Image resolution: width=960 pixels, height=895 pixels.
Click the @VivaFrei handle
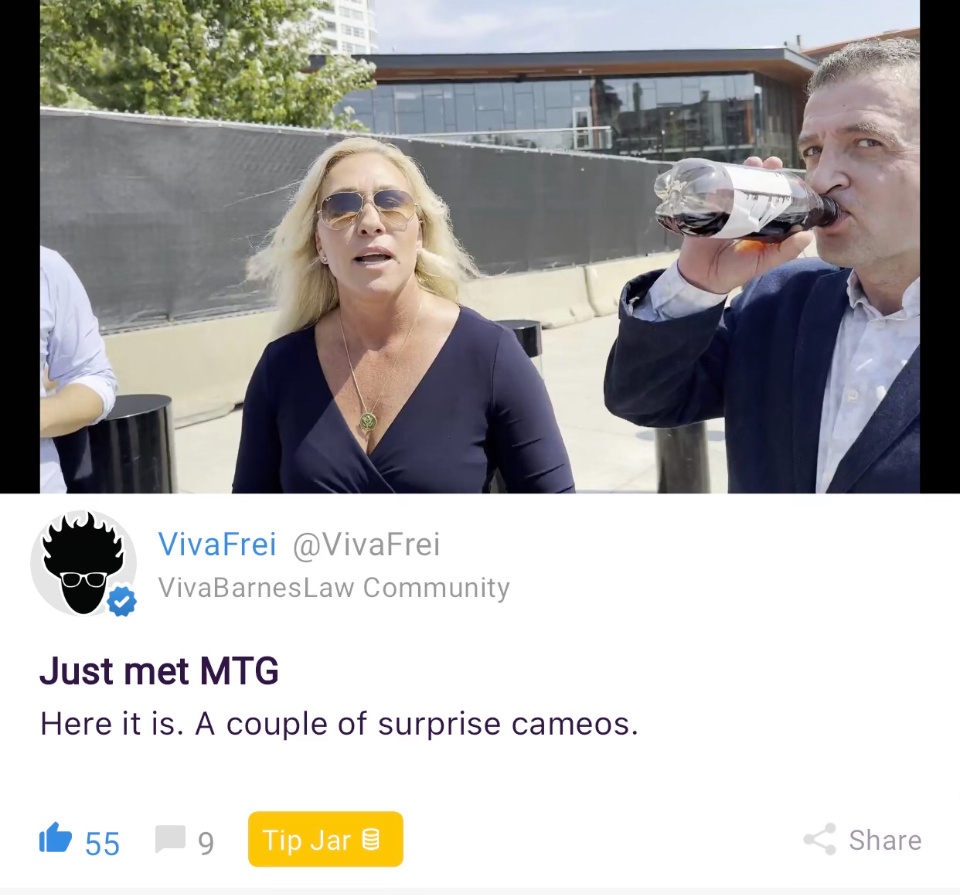point(366,544)
